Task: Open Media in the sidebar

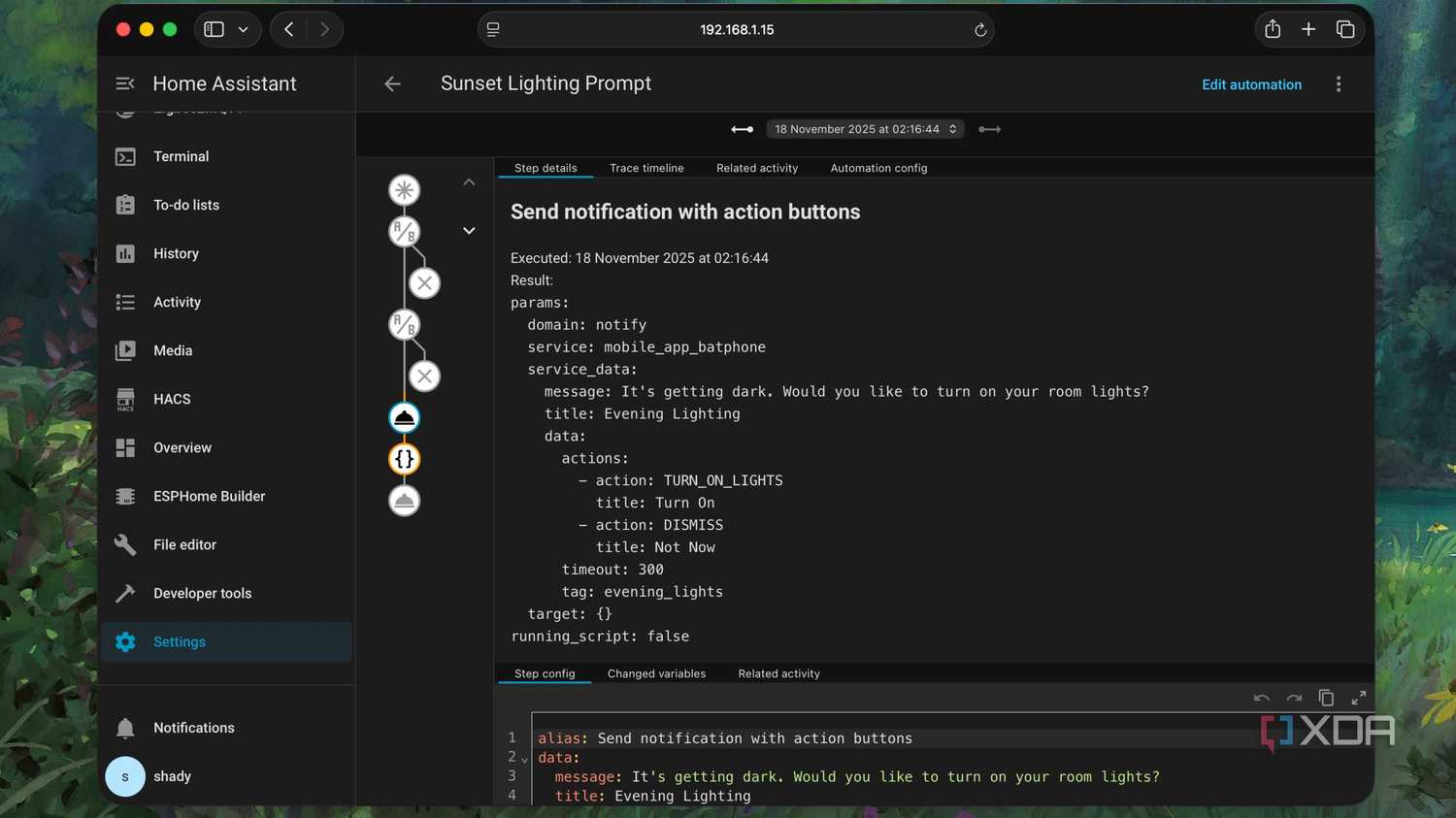Action: pyautogui.click(x=226, y=350)
